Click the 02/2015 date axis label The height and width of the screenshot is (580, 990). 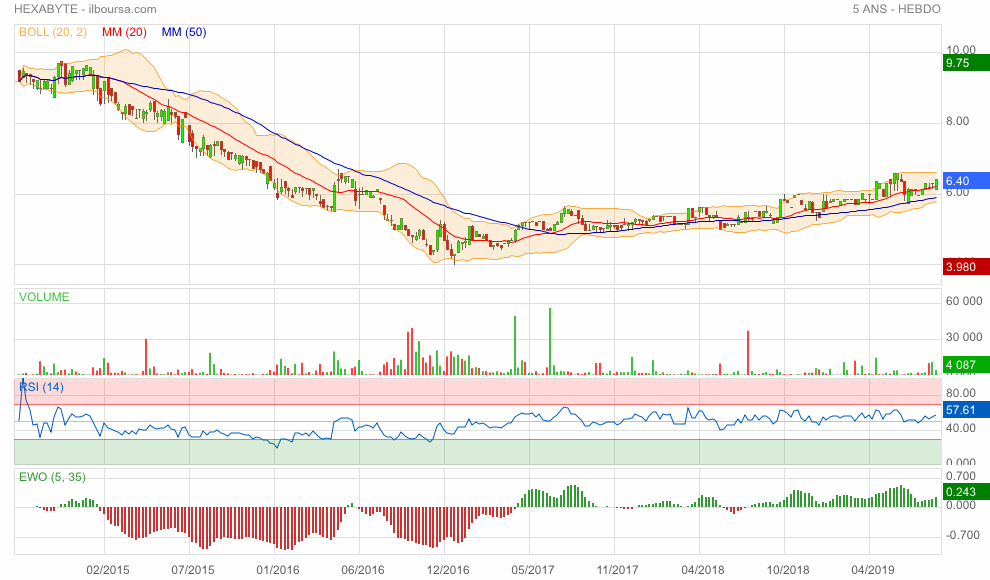tap(108, 570)
